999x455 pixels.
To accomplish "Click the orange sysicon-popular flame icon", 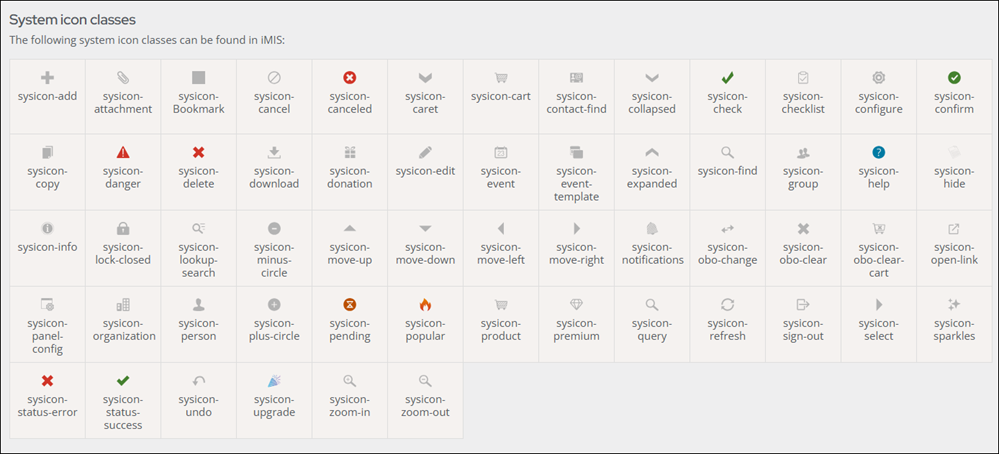I will point(425,305).
